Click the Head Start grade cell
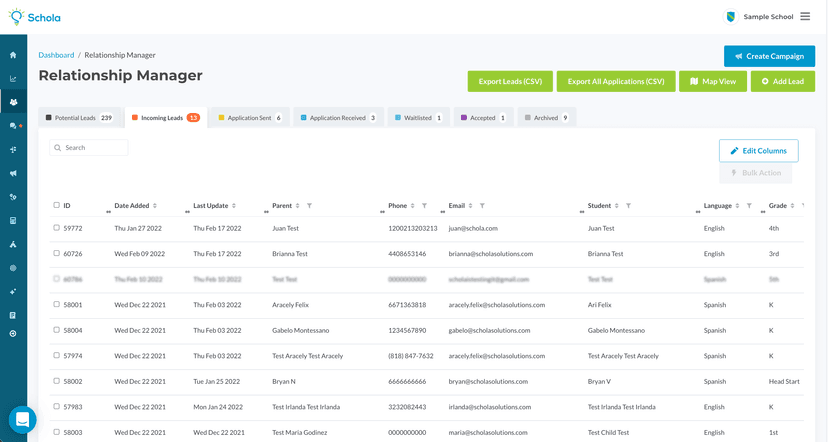Image resolution: width=828 pixels, height=442 pixels. click(x=784, y=381)
